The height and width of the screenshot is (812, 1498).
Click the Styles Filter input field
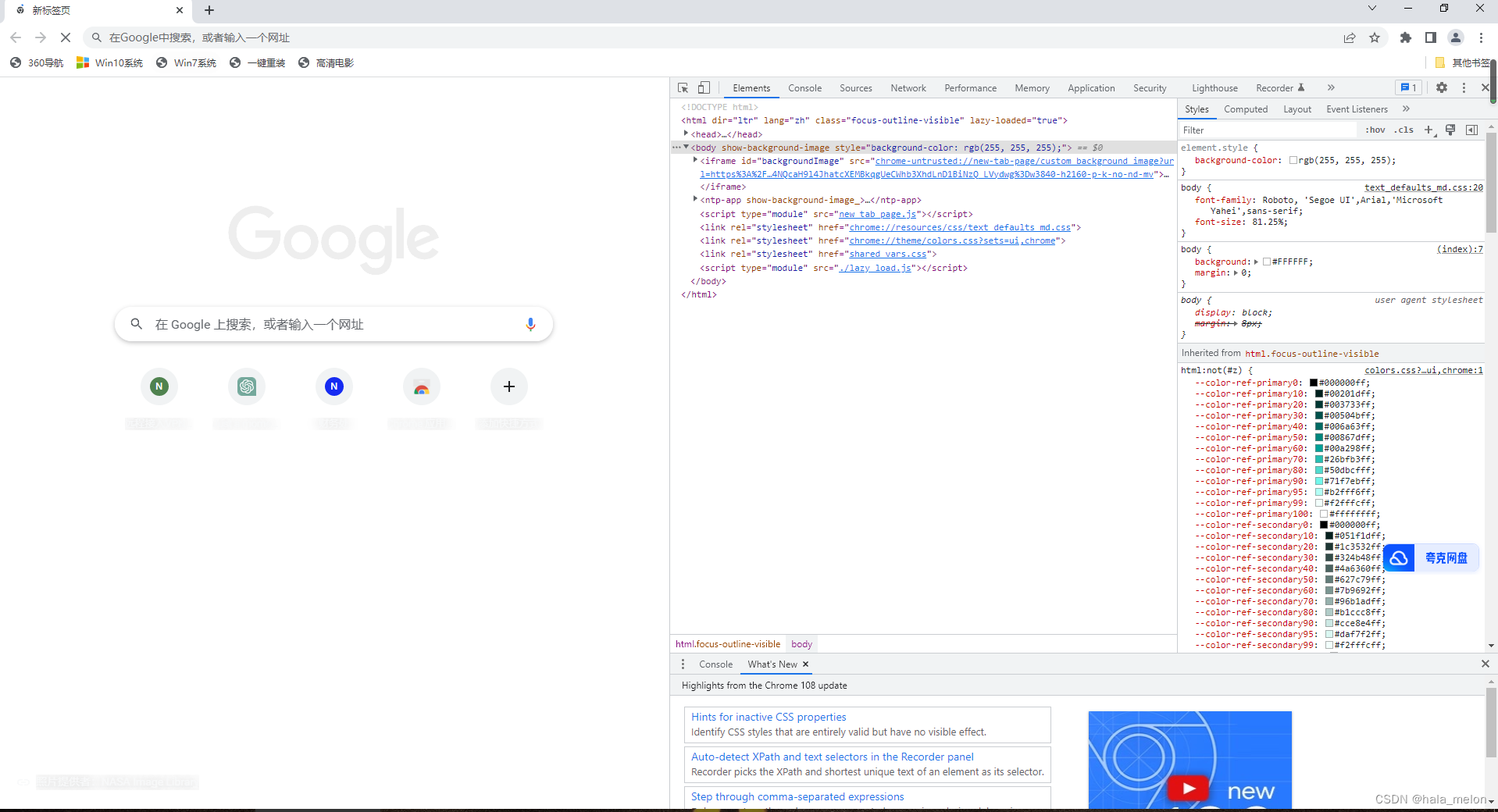coord(1267,130)
